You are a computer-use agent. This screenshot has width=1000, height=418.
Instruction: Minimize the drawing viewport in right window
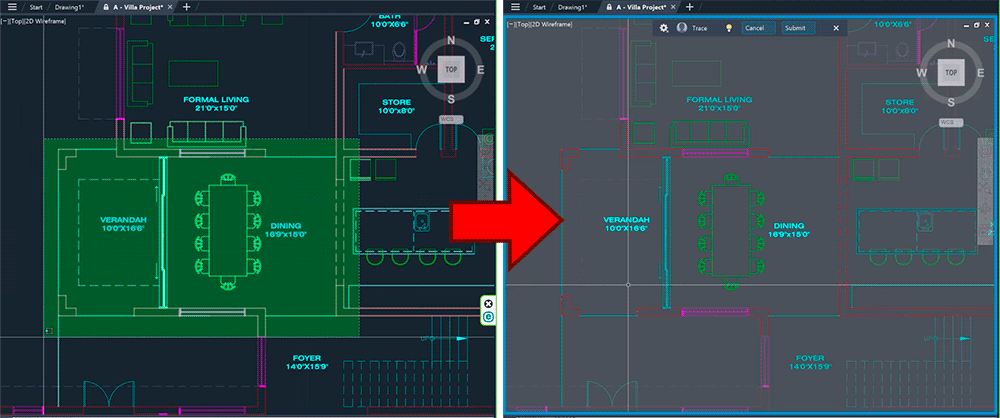[967, 24]
